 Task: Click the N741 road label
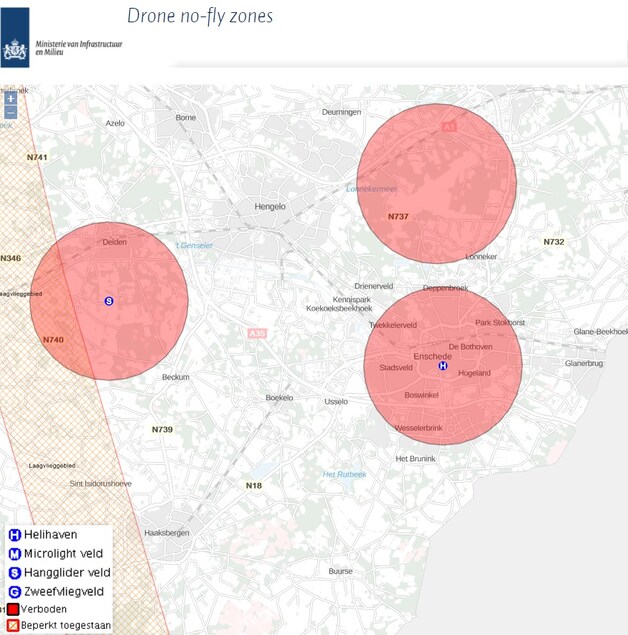point(37,157)
